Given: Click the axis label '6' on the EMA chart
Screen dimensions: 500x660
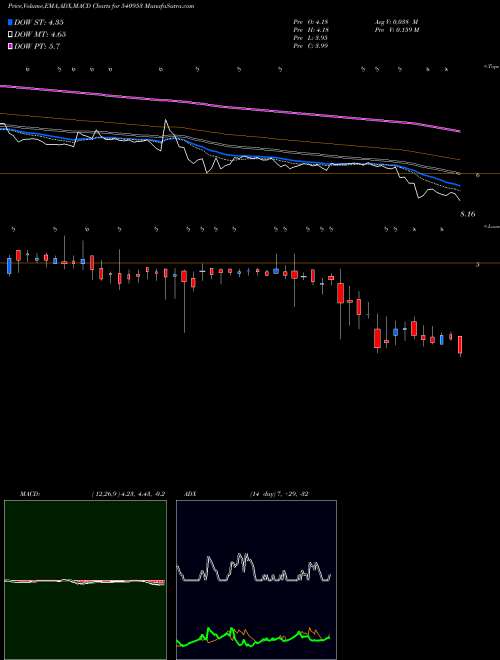Looking at the screenshot, I should (x=478, y=175).
